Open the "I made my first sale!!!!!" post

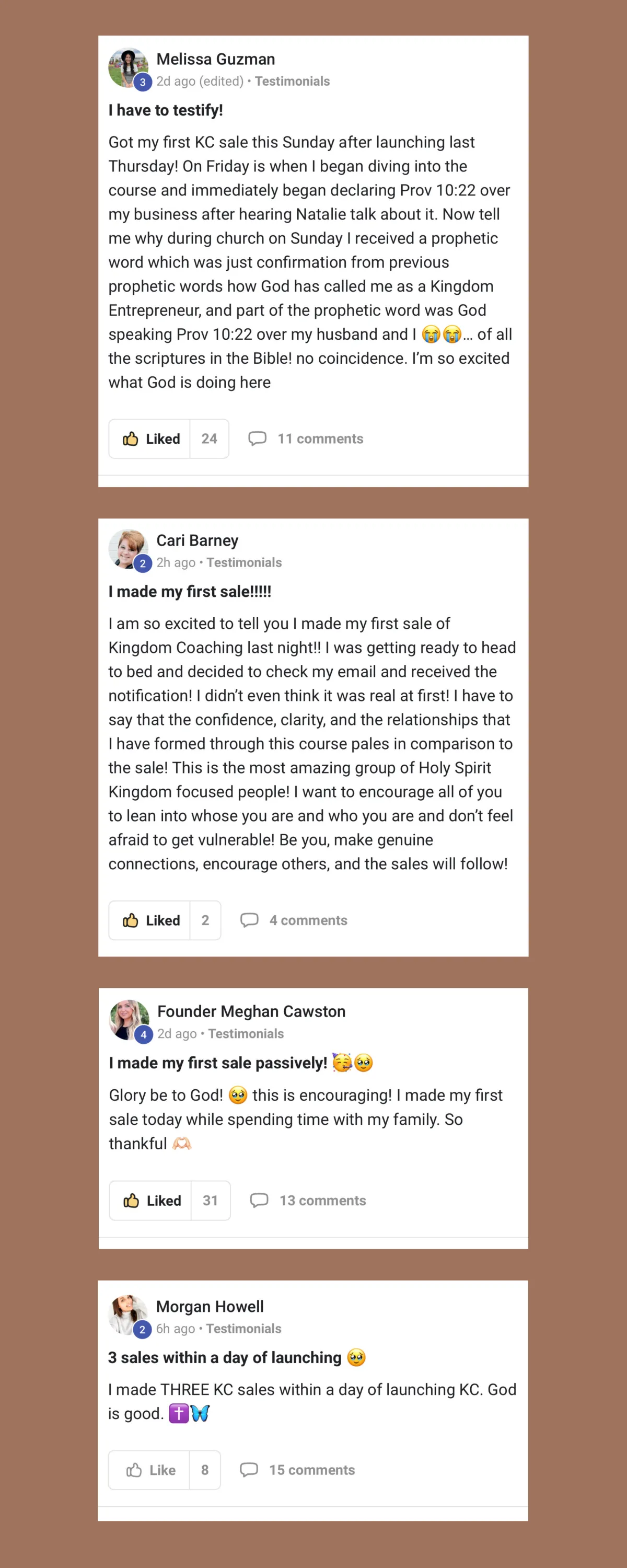(x=190, y=591)
